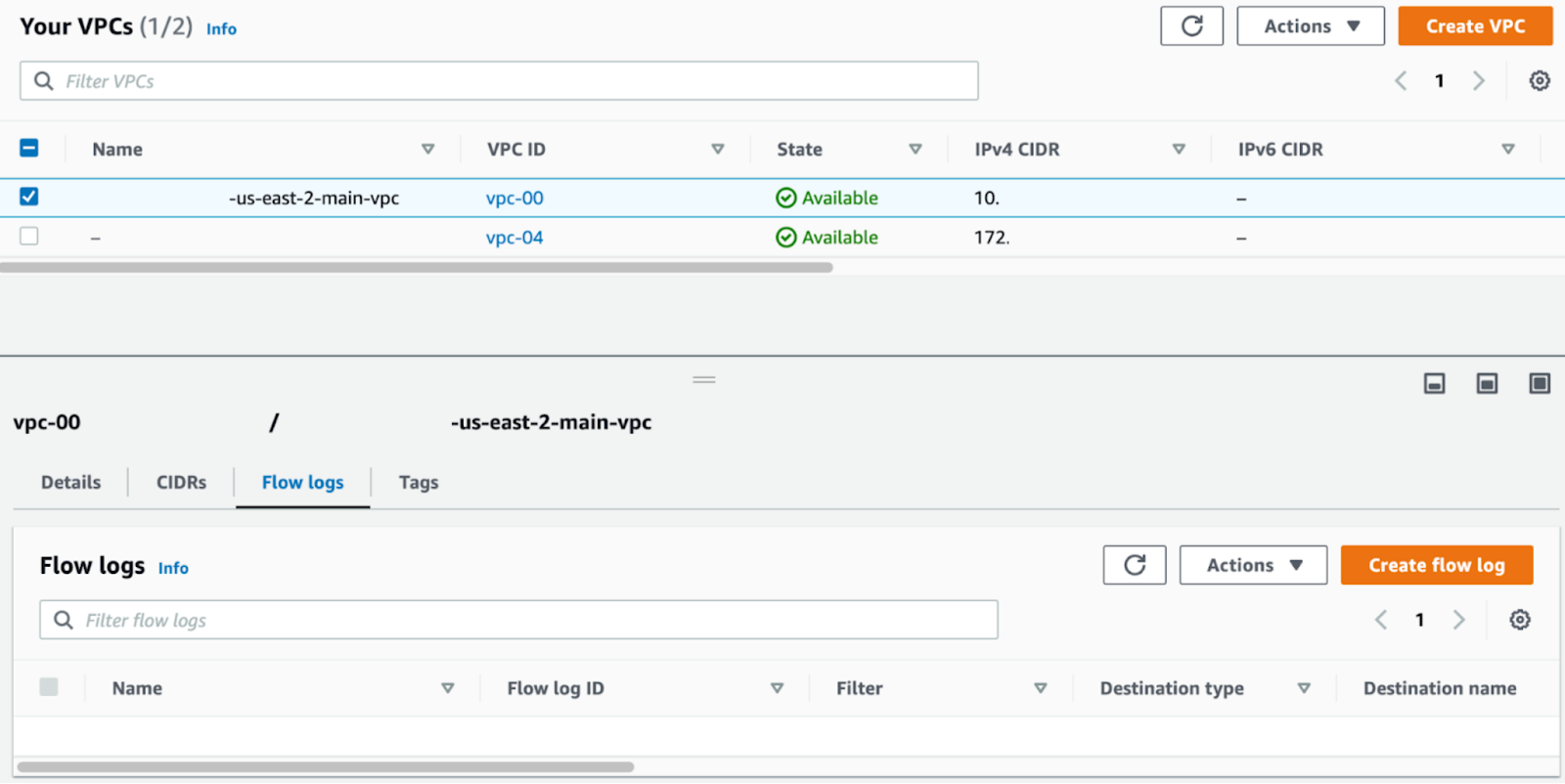Switch to the Tags tab
This screenshot has width=1565, height=784.
pos(418,482)
